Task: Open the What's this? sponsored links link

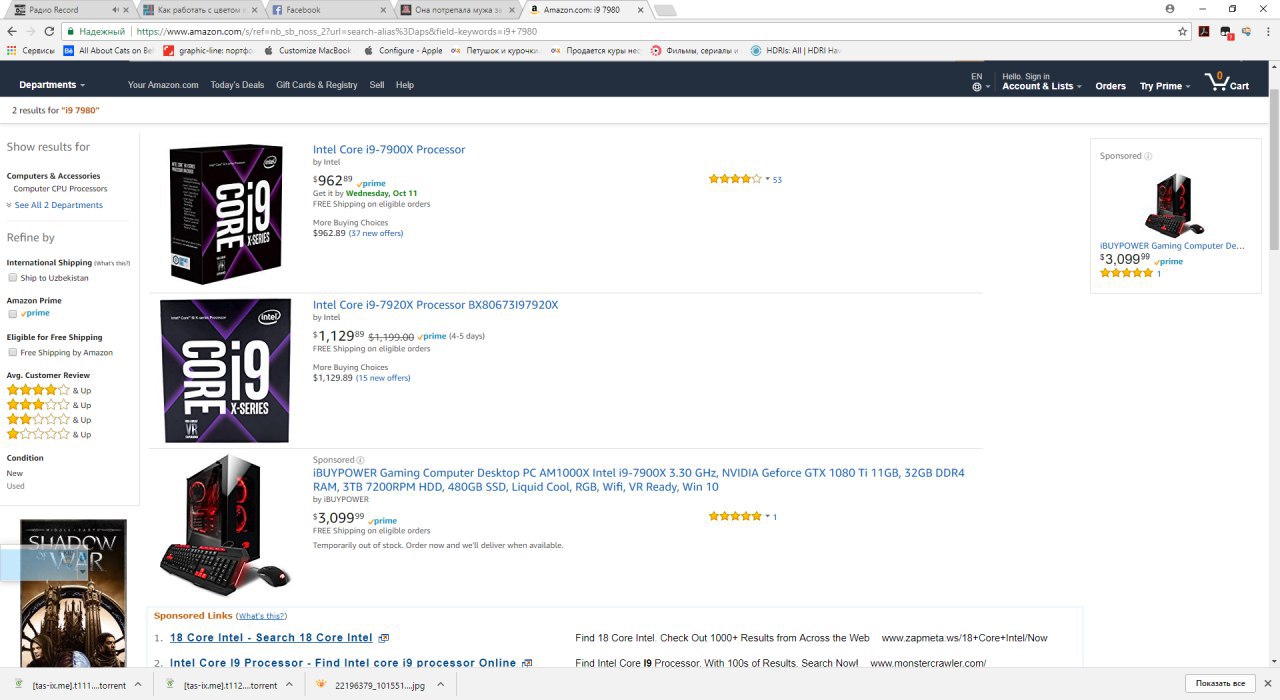Action: [x=261, y=616]
